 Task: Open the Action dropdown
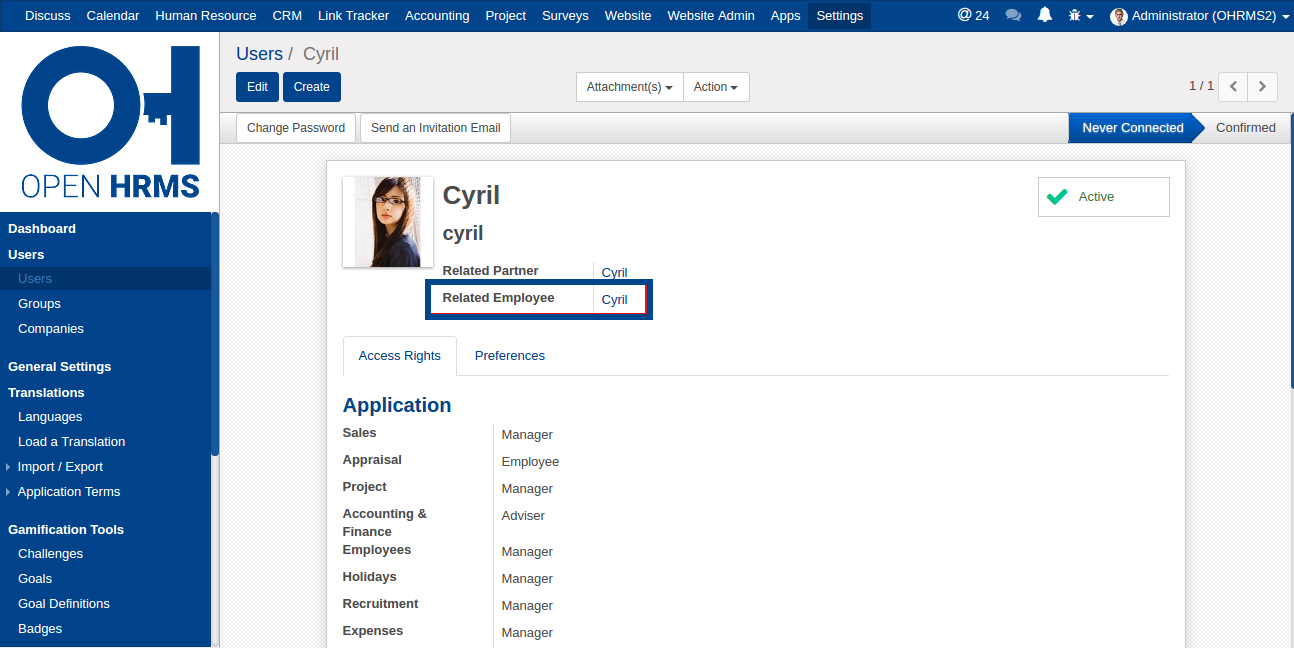click(x=716, y=87)
